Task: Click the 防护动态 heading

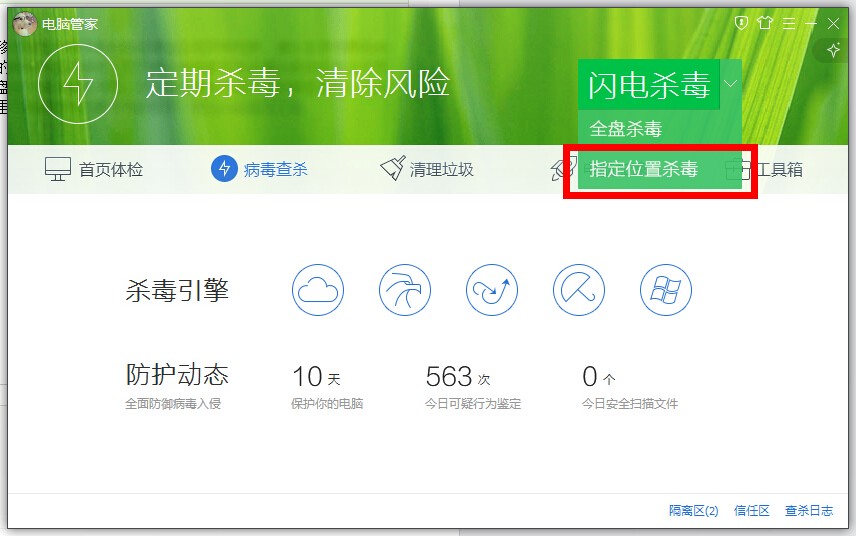Action: click(x=177, y=374)
